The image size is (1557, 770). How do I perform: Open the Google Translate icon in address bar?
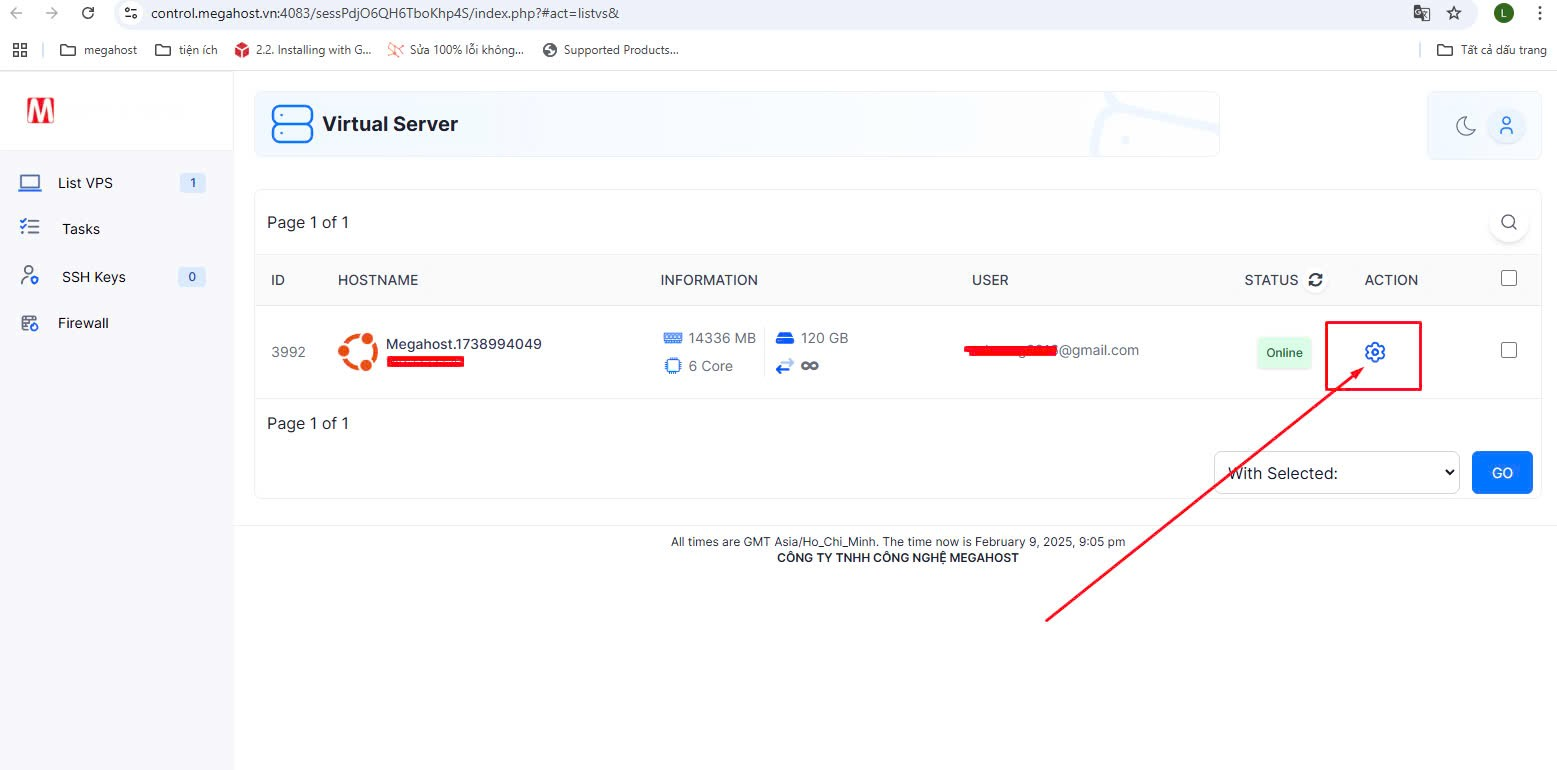pyautogui.click(x=1420, y=14)
